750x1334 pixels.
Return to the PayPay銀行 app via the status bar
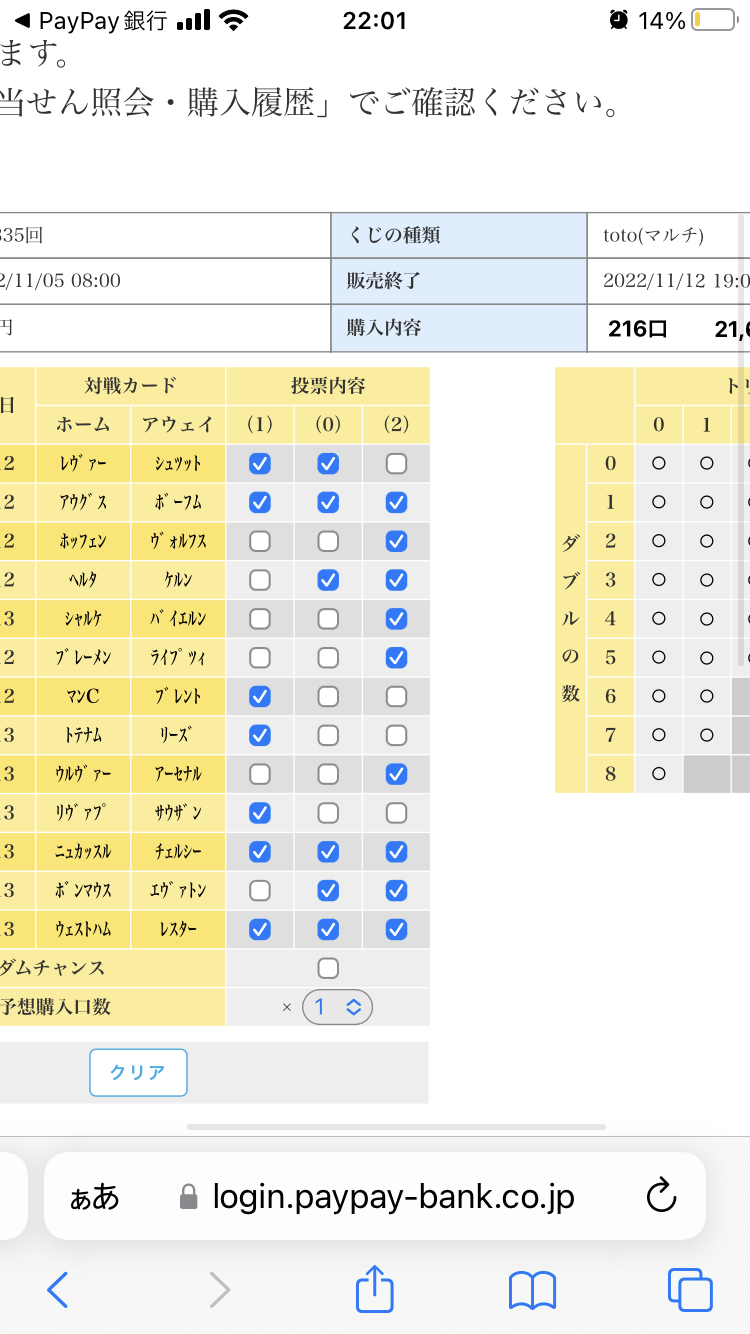point(90,20)
